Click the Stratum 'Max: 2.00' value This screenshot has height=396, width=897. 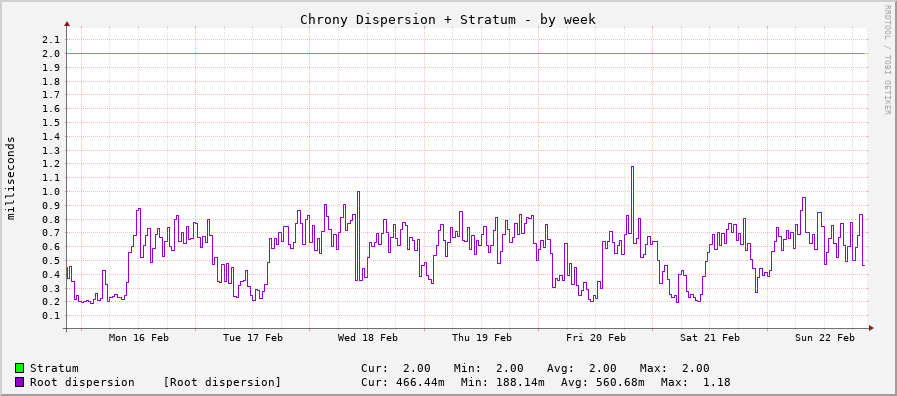tap(675, 368)
